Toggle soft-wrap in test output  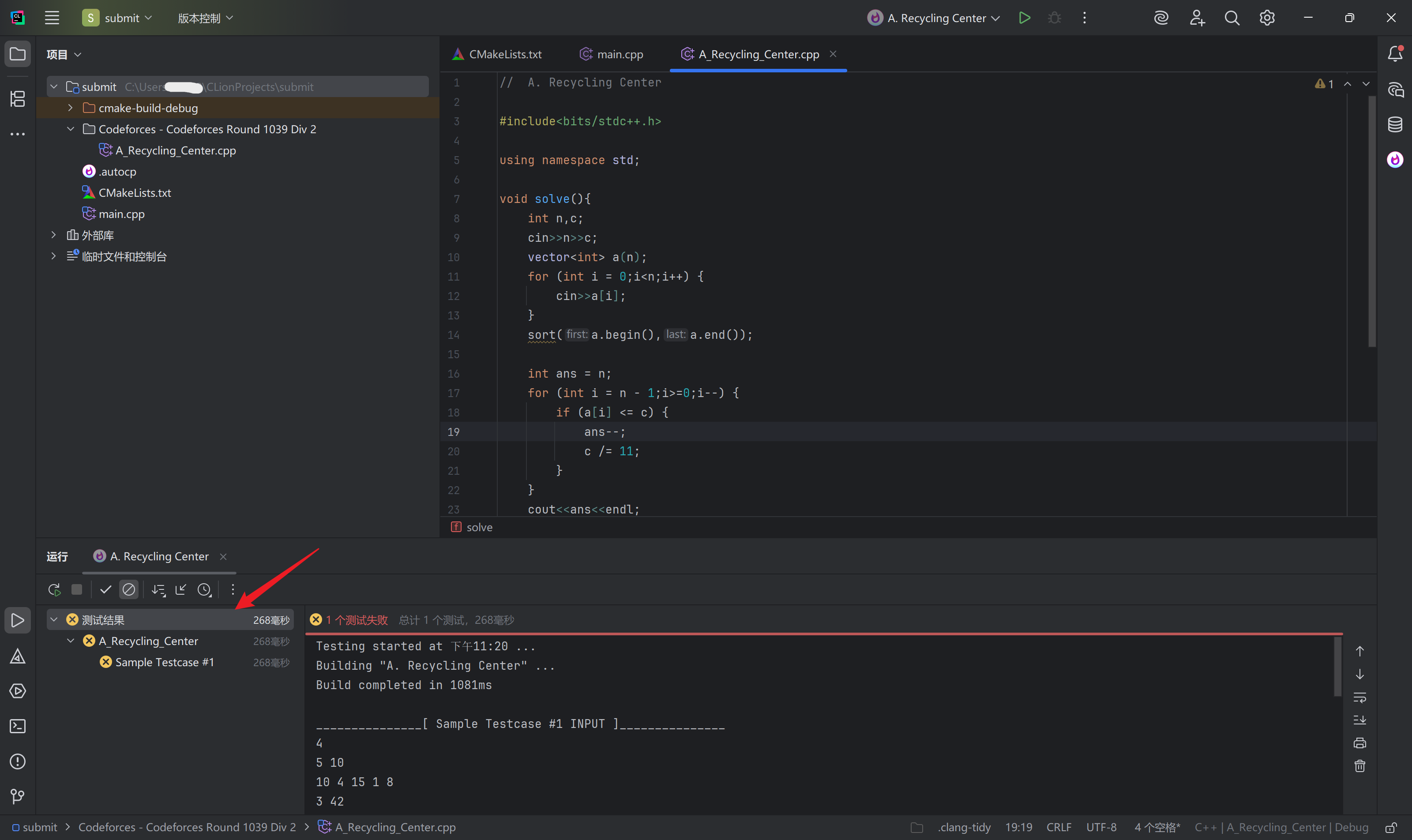pos(1360,697)
